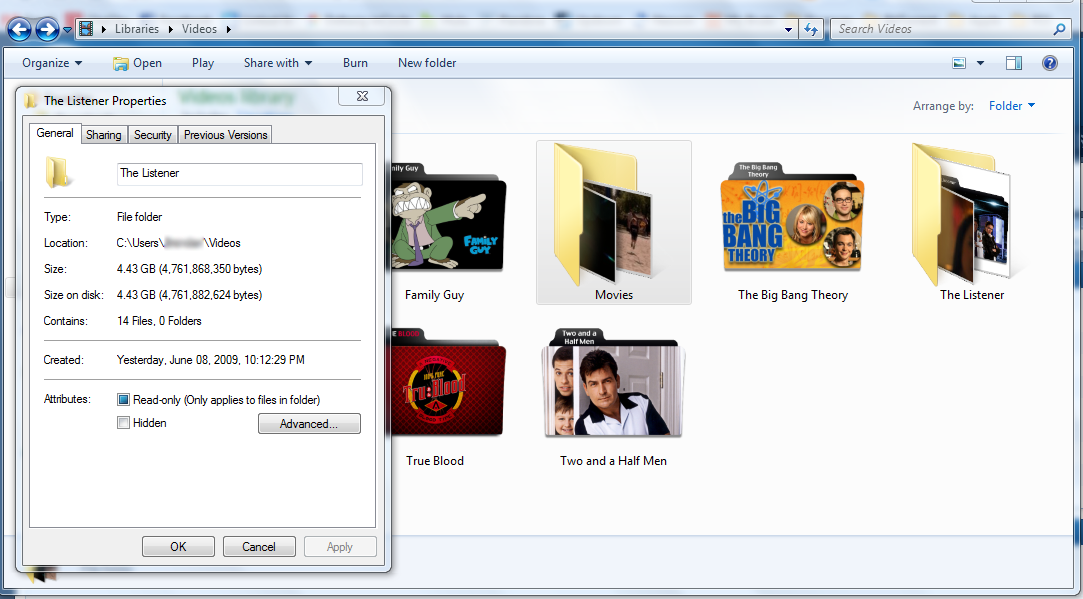
Task: Edit the folder name field The Listener
Action: click(240, 173)
